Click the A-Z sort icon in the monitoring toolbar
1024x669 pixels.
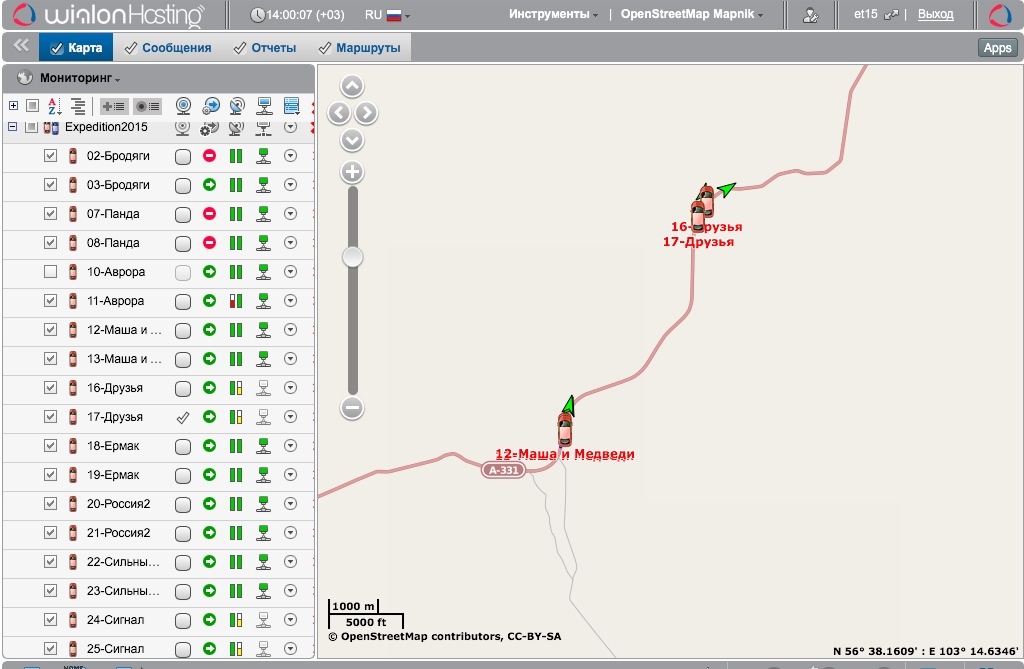pos(54,106)
